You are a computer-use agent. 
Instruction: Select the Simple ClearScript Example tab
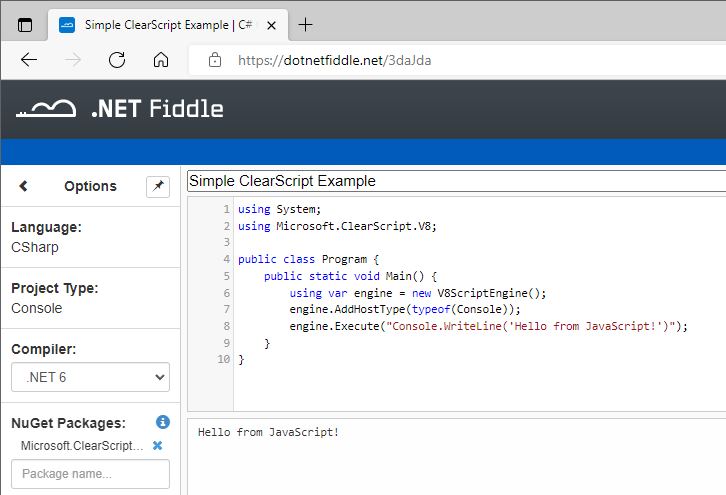(168, 25)
